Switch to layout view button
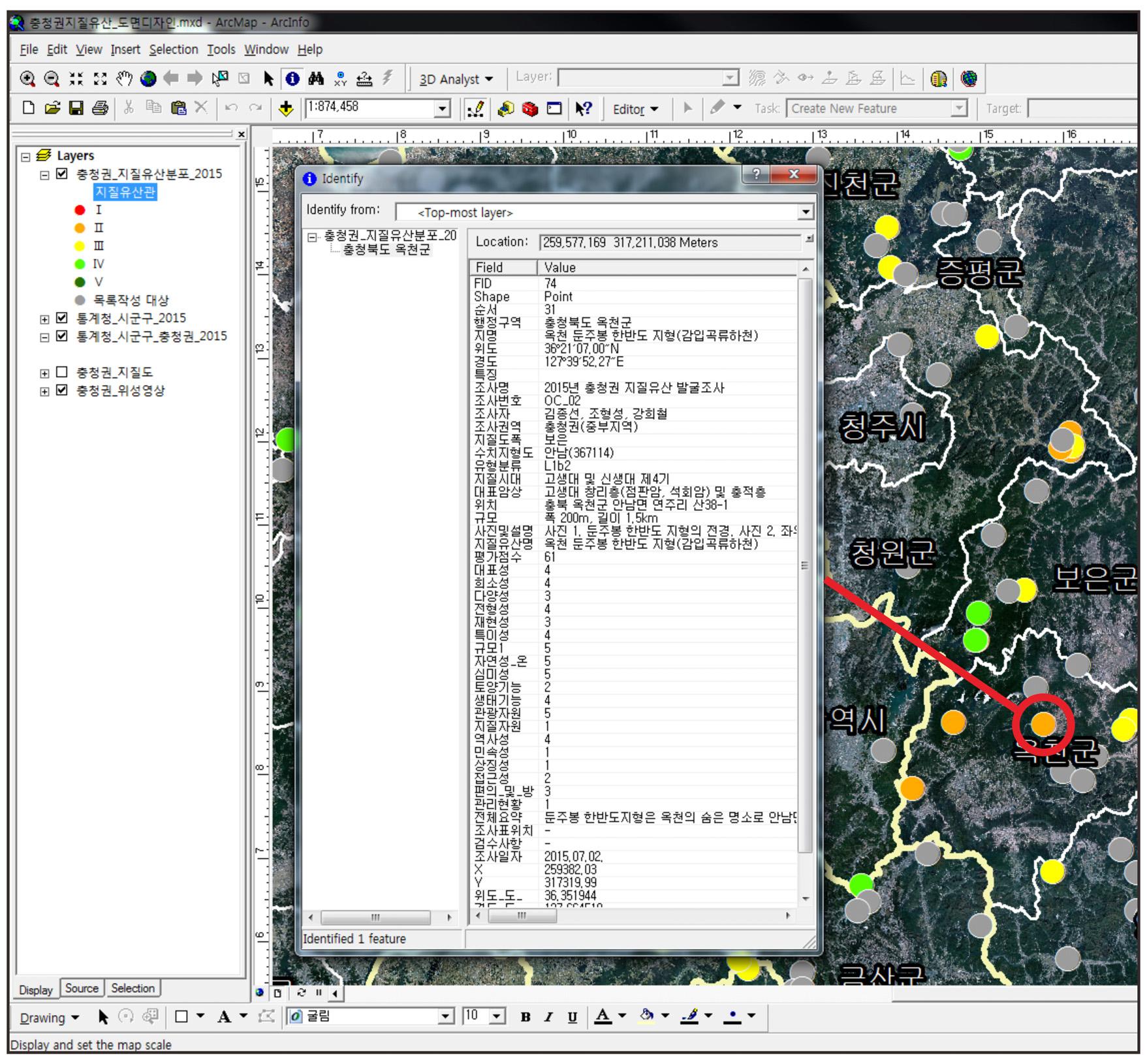Screen dimensions: 1147x1064 pos(277,994)
